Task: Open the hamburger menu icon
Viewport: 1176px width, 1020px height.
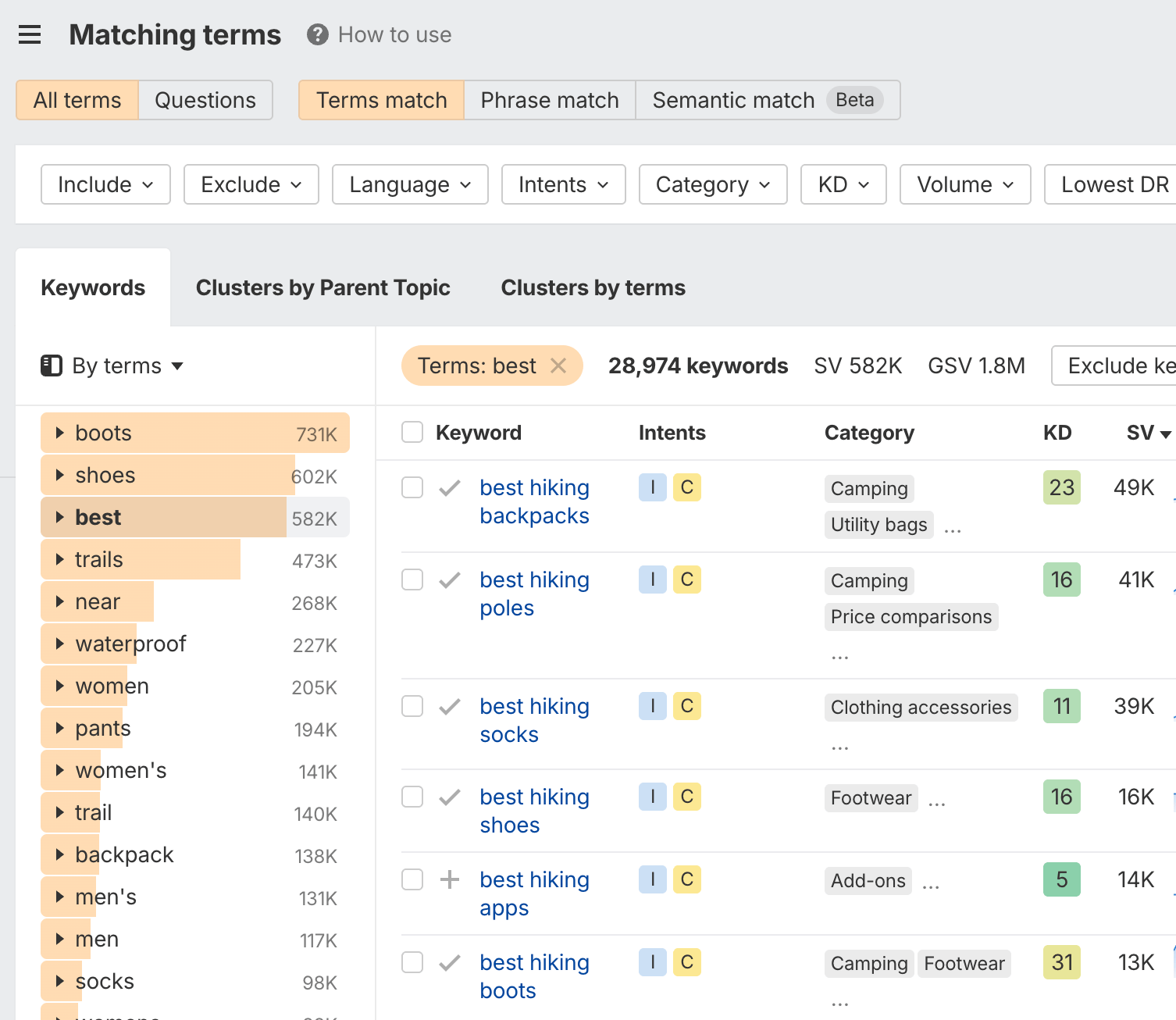Action: click(x=30, y=34)
